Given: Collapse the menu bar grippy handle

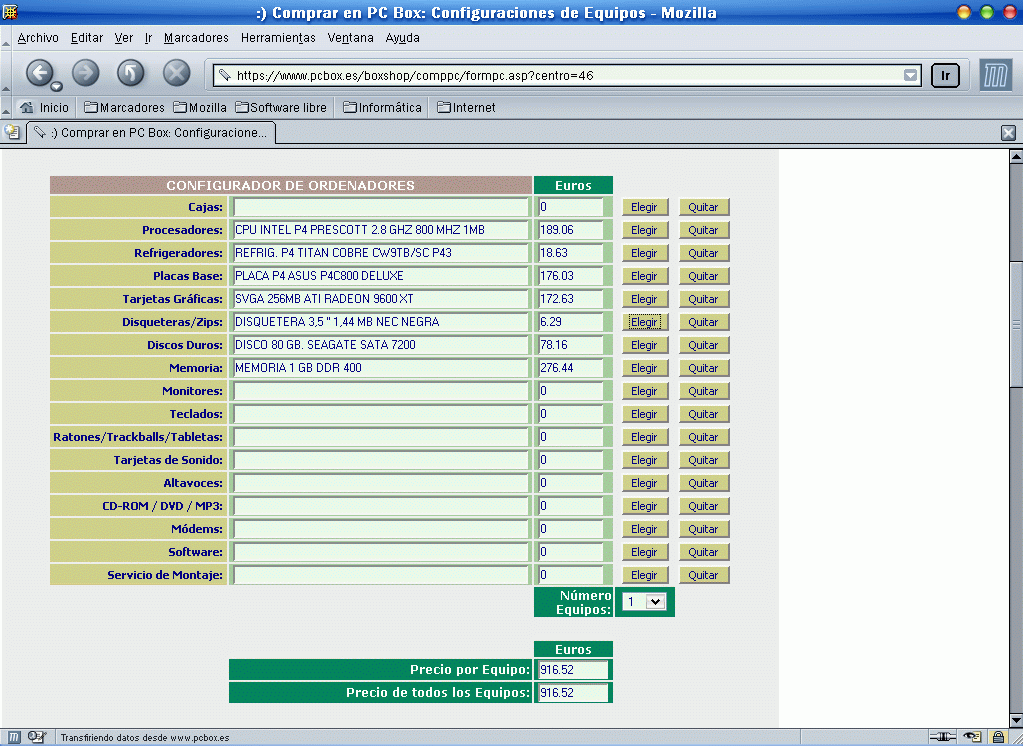Looking at the screenshot, I should coord(6,38).
